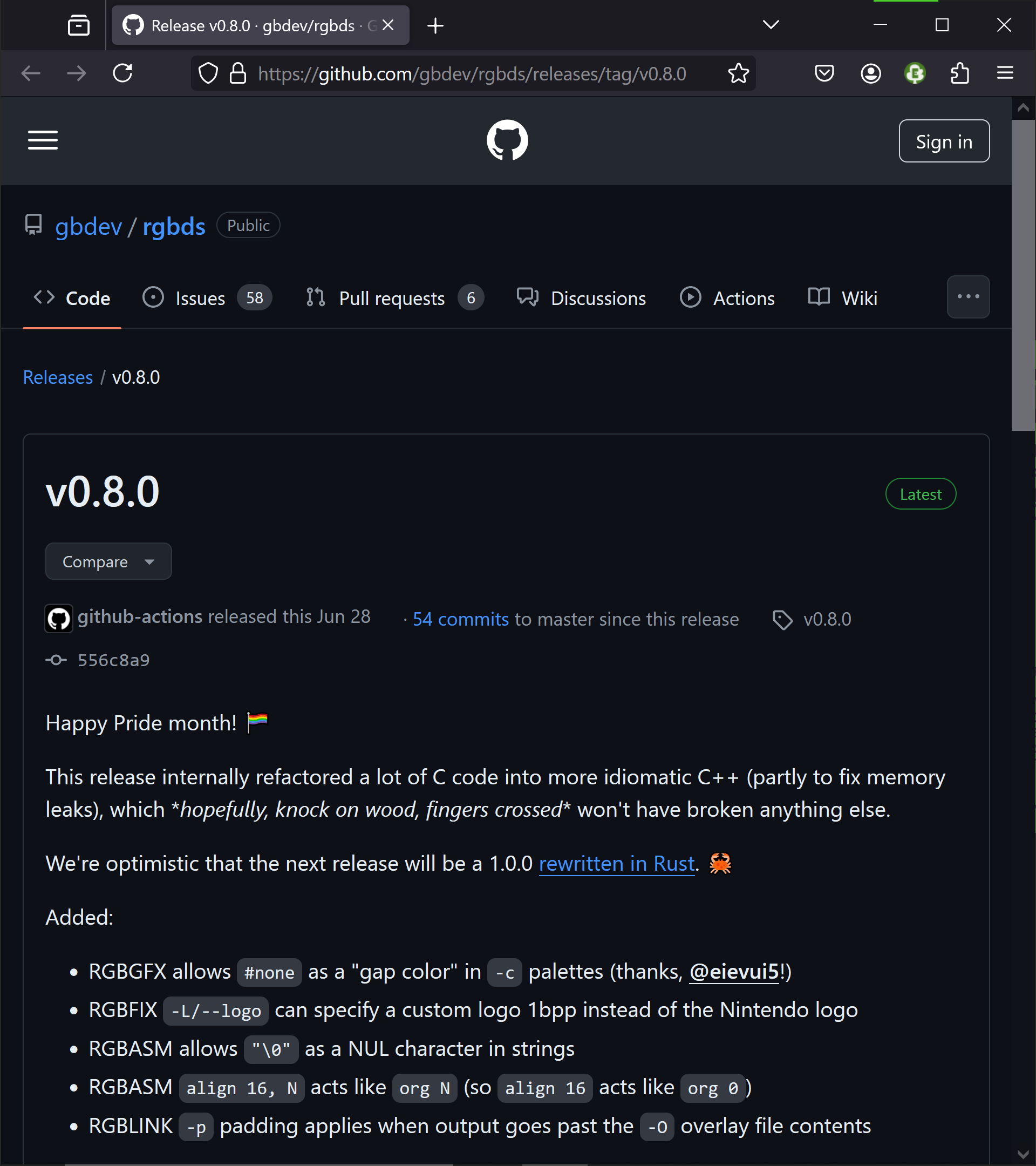Viewport: 1036px width, 1166px height.
Task: Open the Firefox account icon
Action: (870, 73)
